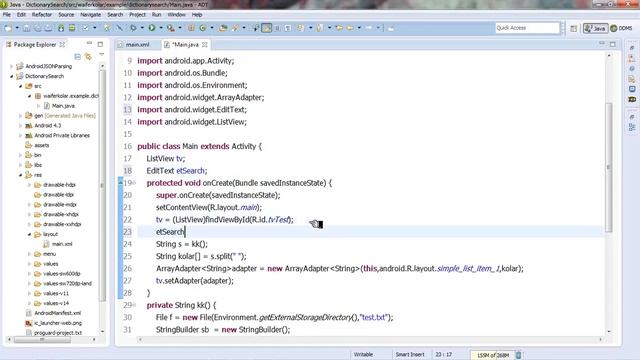Collapse the src folder
This screenshot has width=640, height=360.
[x=20, y=86]
